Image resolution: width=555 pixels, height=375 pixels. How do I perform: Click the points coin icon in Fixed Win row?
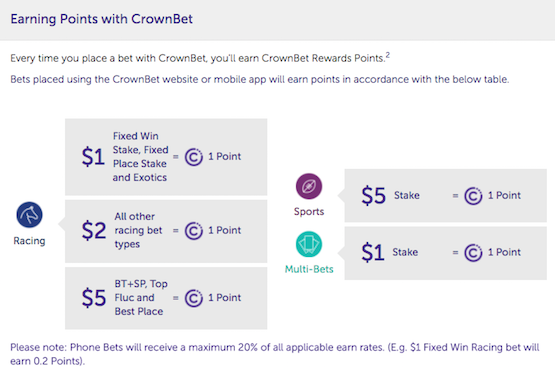(x=194, y=157)
